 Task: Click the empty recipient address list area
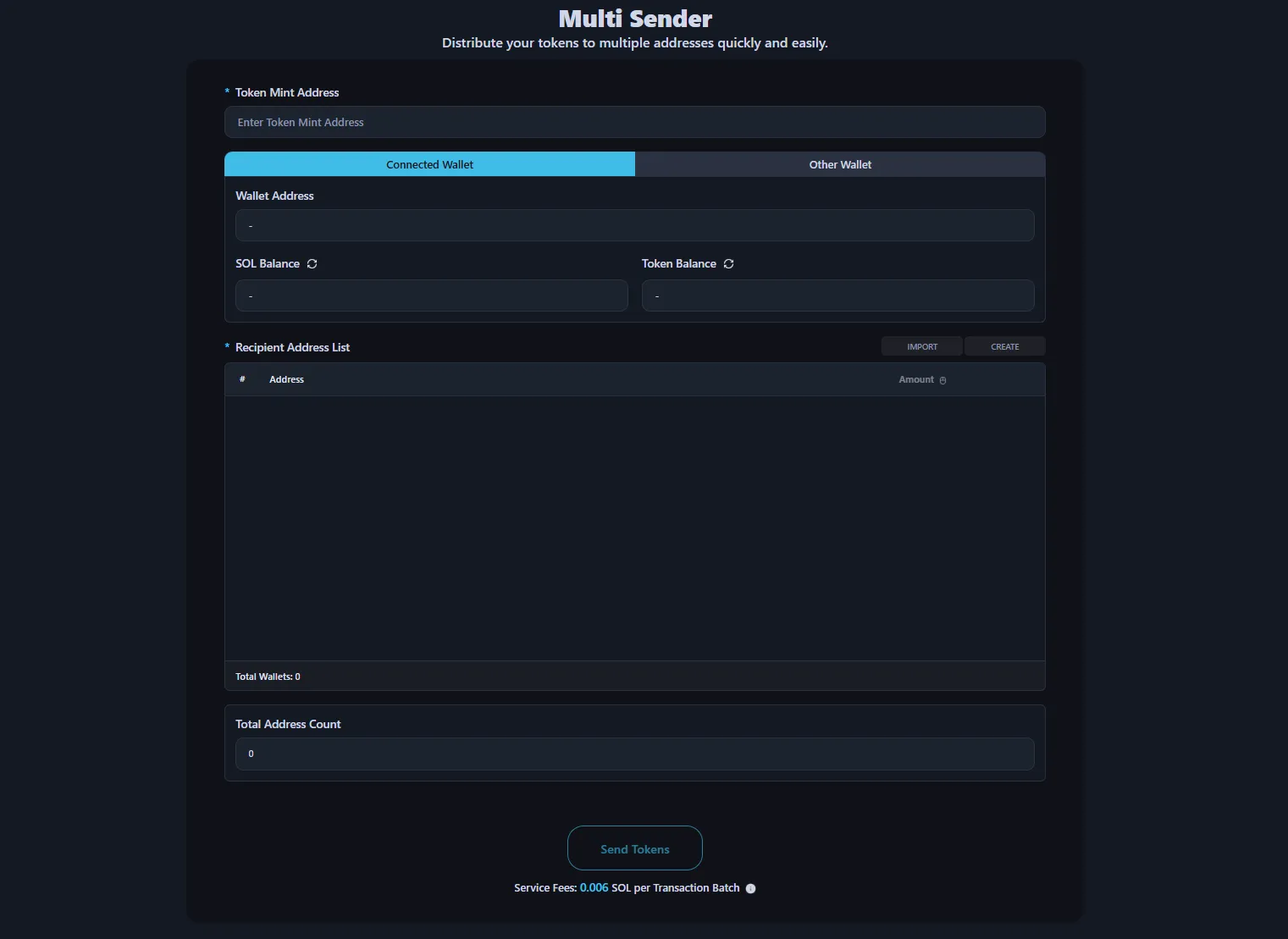(x=634, y=527)
